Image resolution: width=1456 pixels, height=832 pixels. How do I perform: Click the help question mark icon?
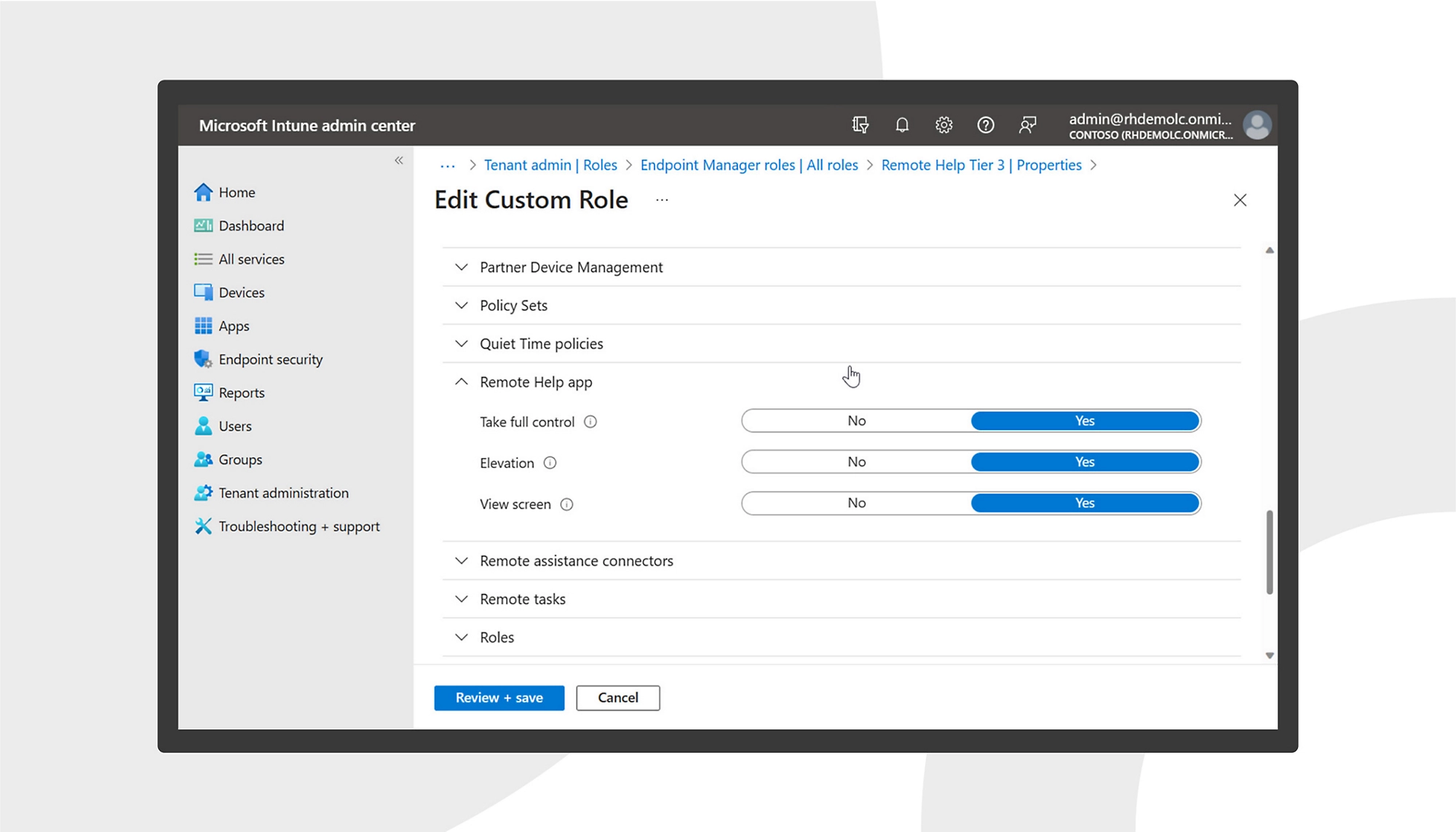(985, 125)
